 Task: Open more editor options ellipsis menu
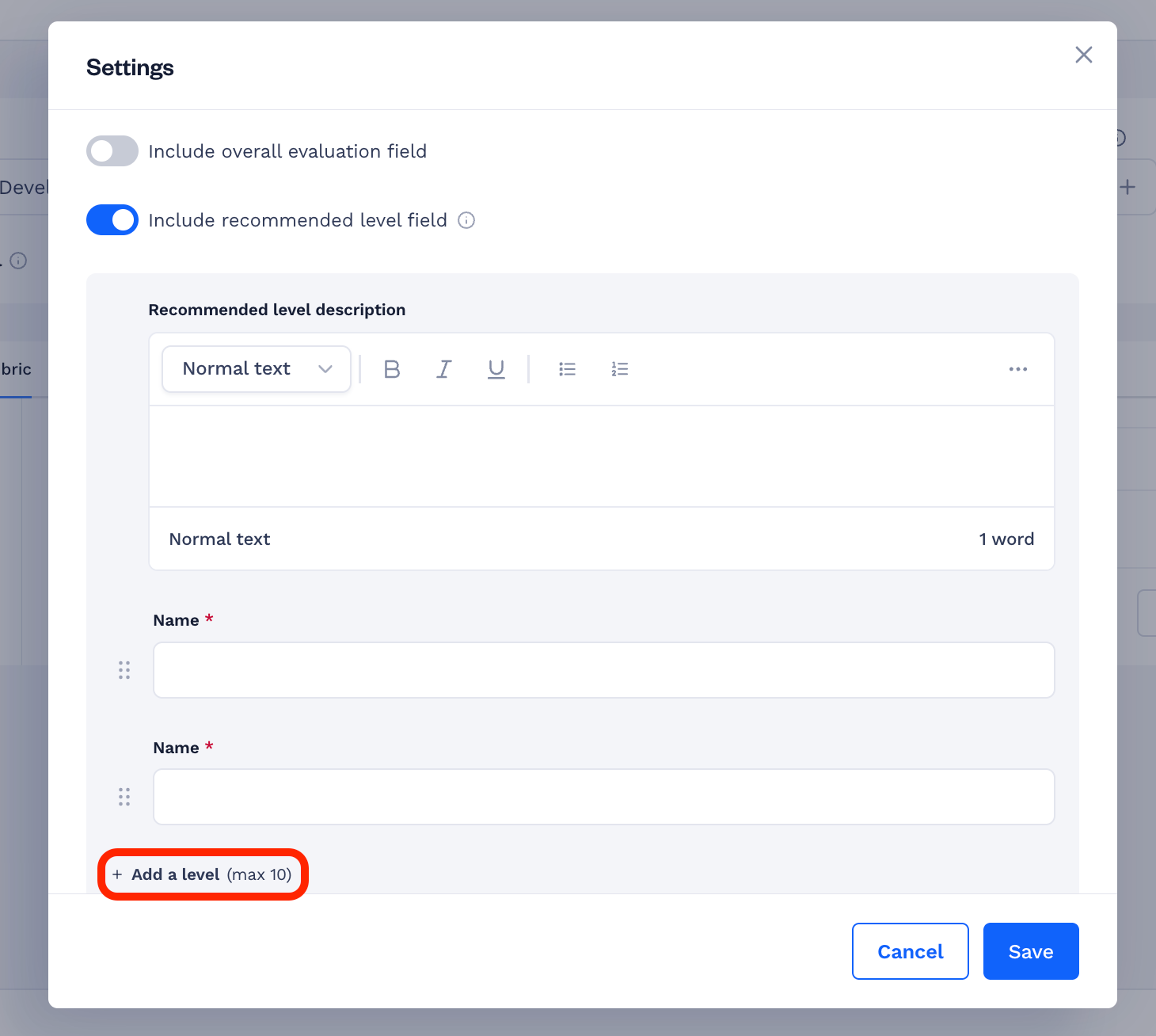click(x=1018, y=369)
